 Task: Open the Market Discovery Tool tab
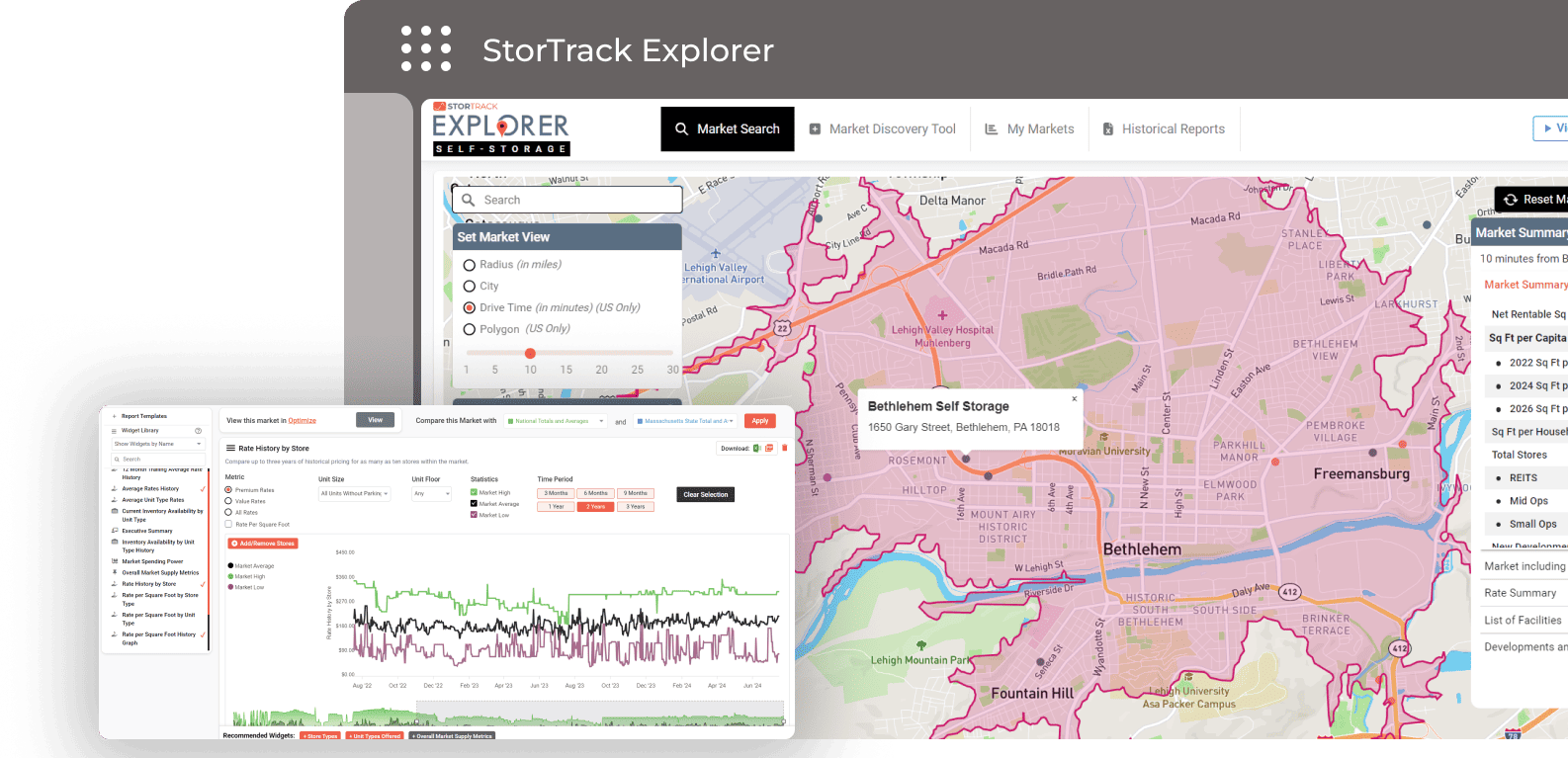pyautogui.click(x=883, y=129)
